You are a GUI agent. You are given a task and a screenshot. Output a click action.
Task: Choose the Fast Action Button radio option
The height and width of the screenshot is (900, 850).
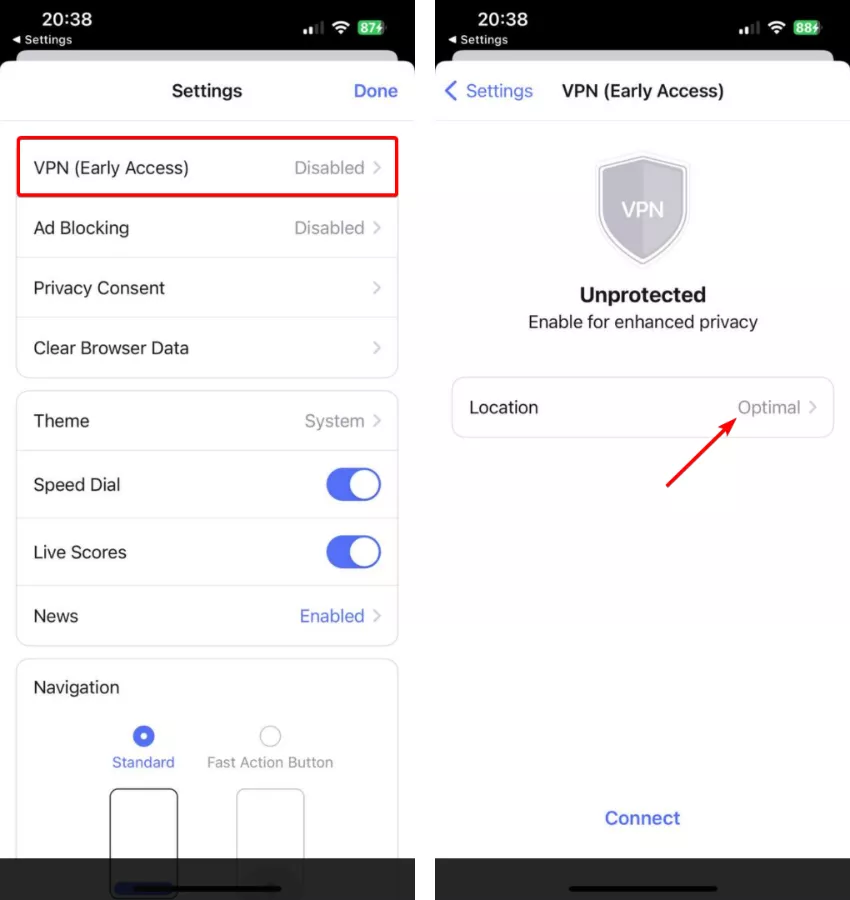click(270, 736)
